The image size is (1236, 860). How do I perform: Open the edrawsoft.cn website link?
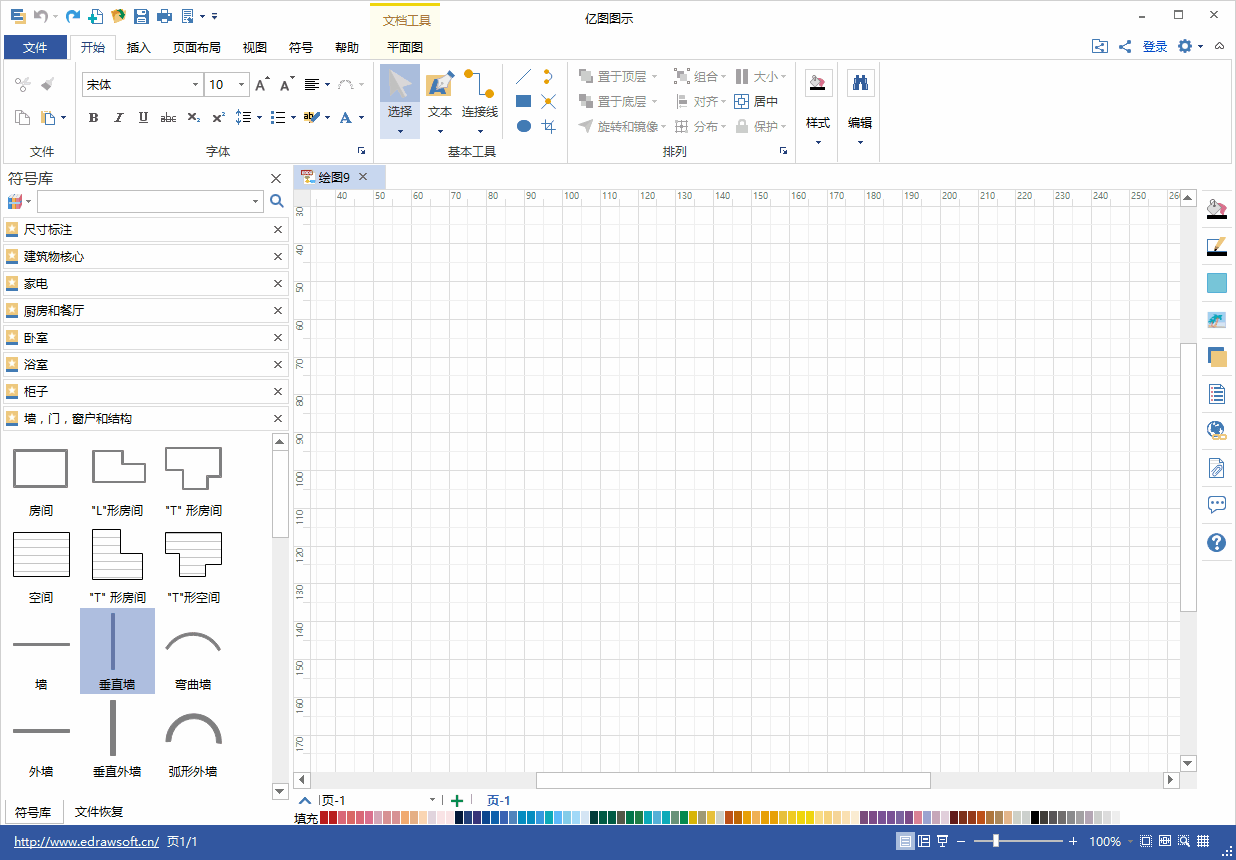click(x=87, y=842)
